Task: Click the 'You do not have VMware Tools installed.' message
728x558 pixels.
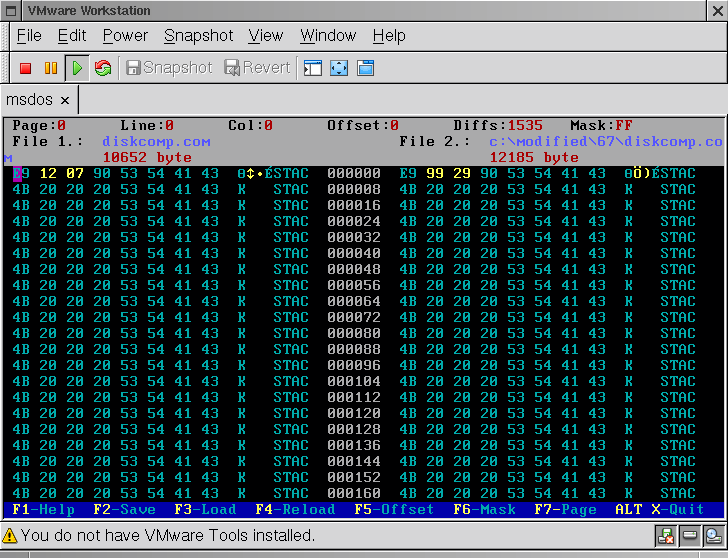Action: [168, 536]
